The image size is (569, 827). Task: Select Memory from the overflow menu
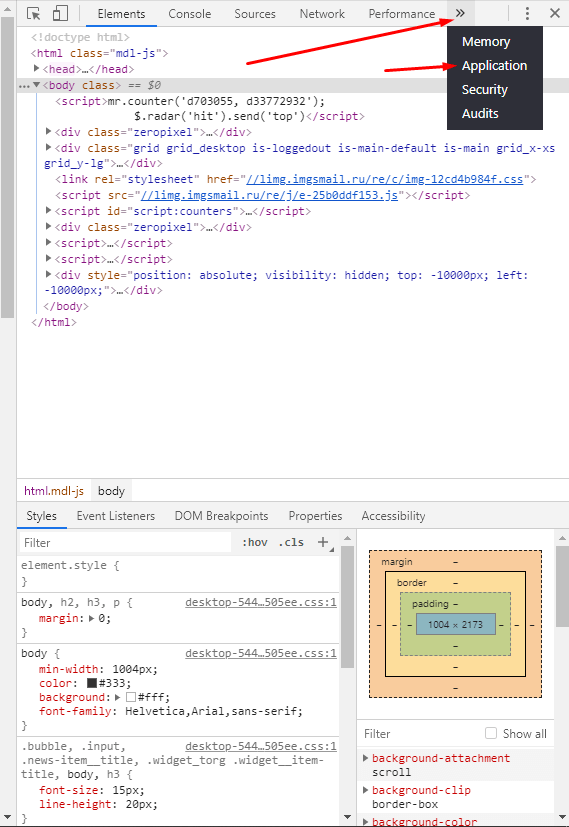(x=486, y=42)
